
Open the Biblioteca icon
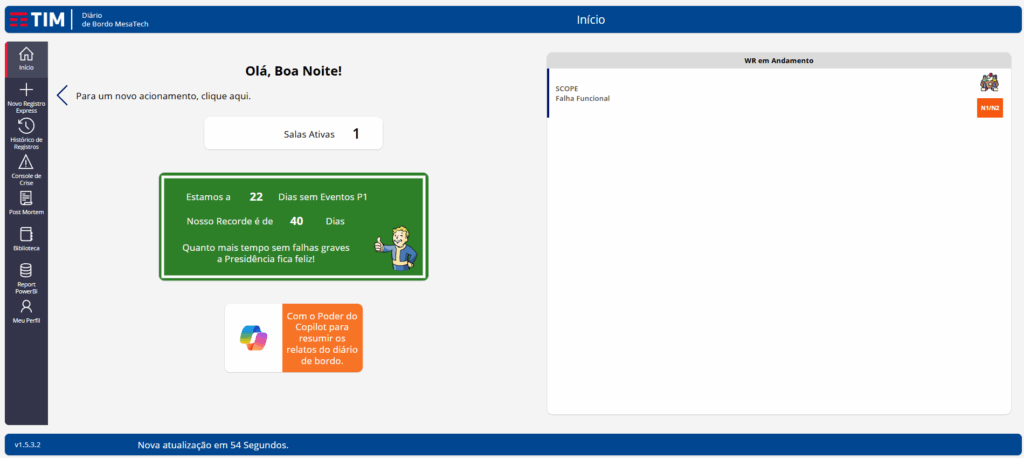click(x=26, y=237)
